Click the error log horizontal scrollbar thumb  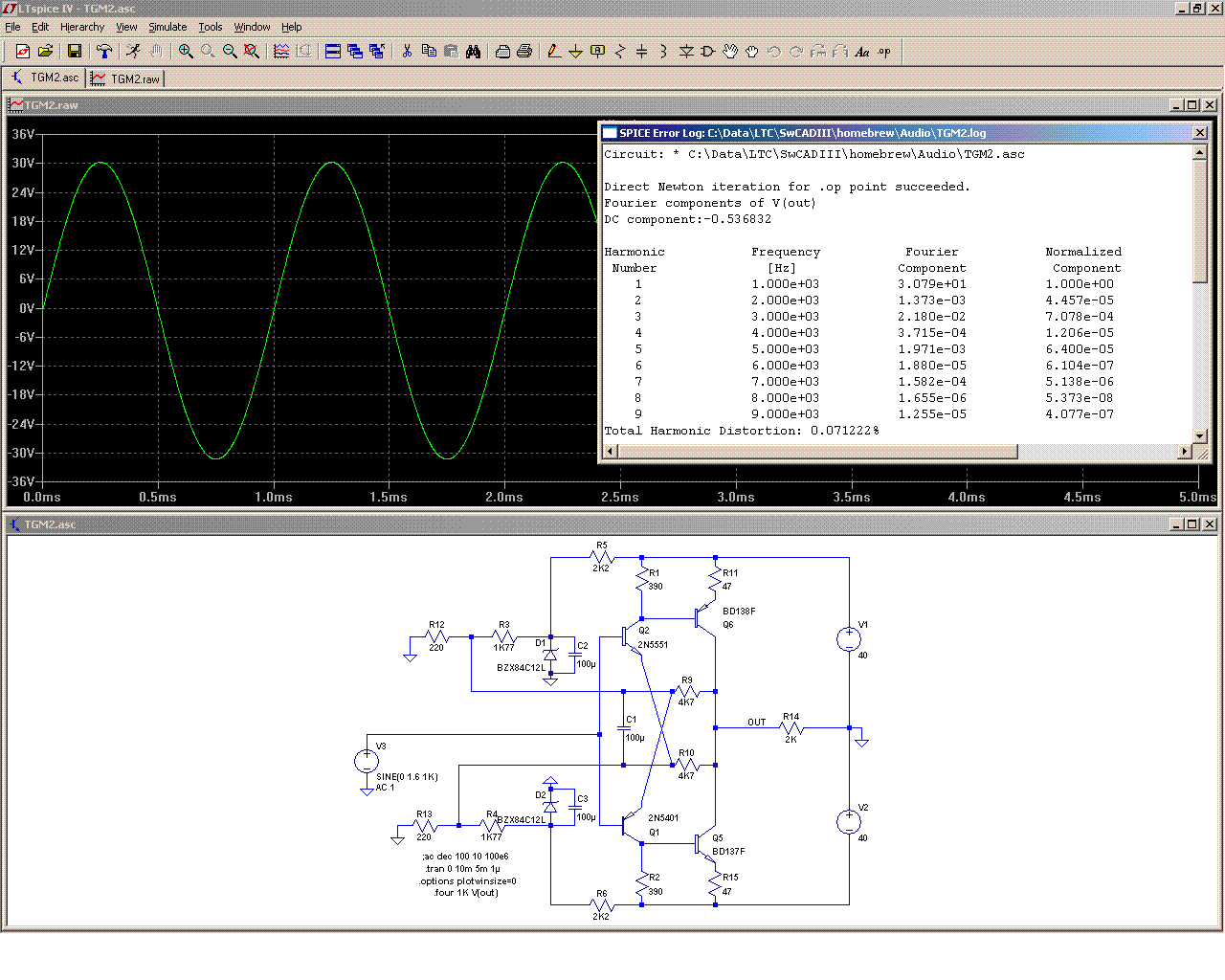(x=817, y=451)
